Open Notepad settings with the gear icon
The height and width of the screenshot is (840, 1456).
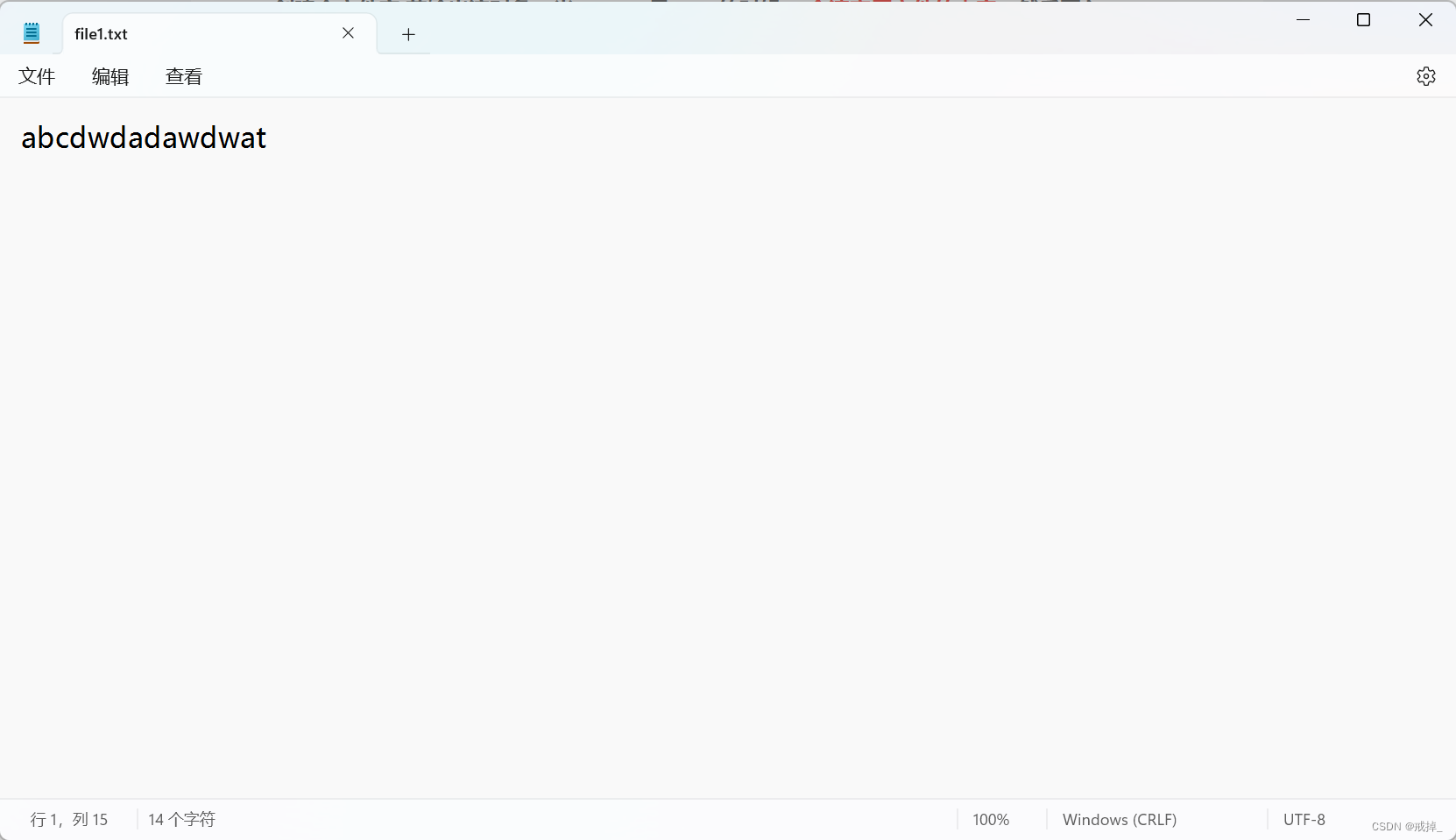(1426, 76)
